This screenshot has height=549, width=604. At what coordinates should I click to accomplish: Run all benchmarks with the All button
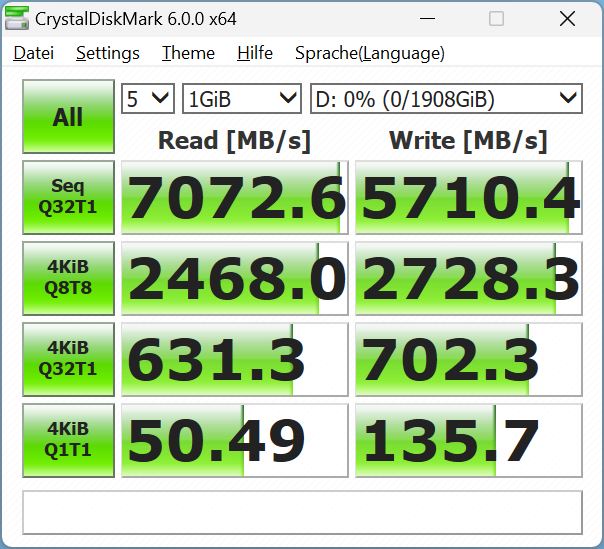pos(67,117)
